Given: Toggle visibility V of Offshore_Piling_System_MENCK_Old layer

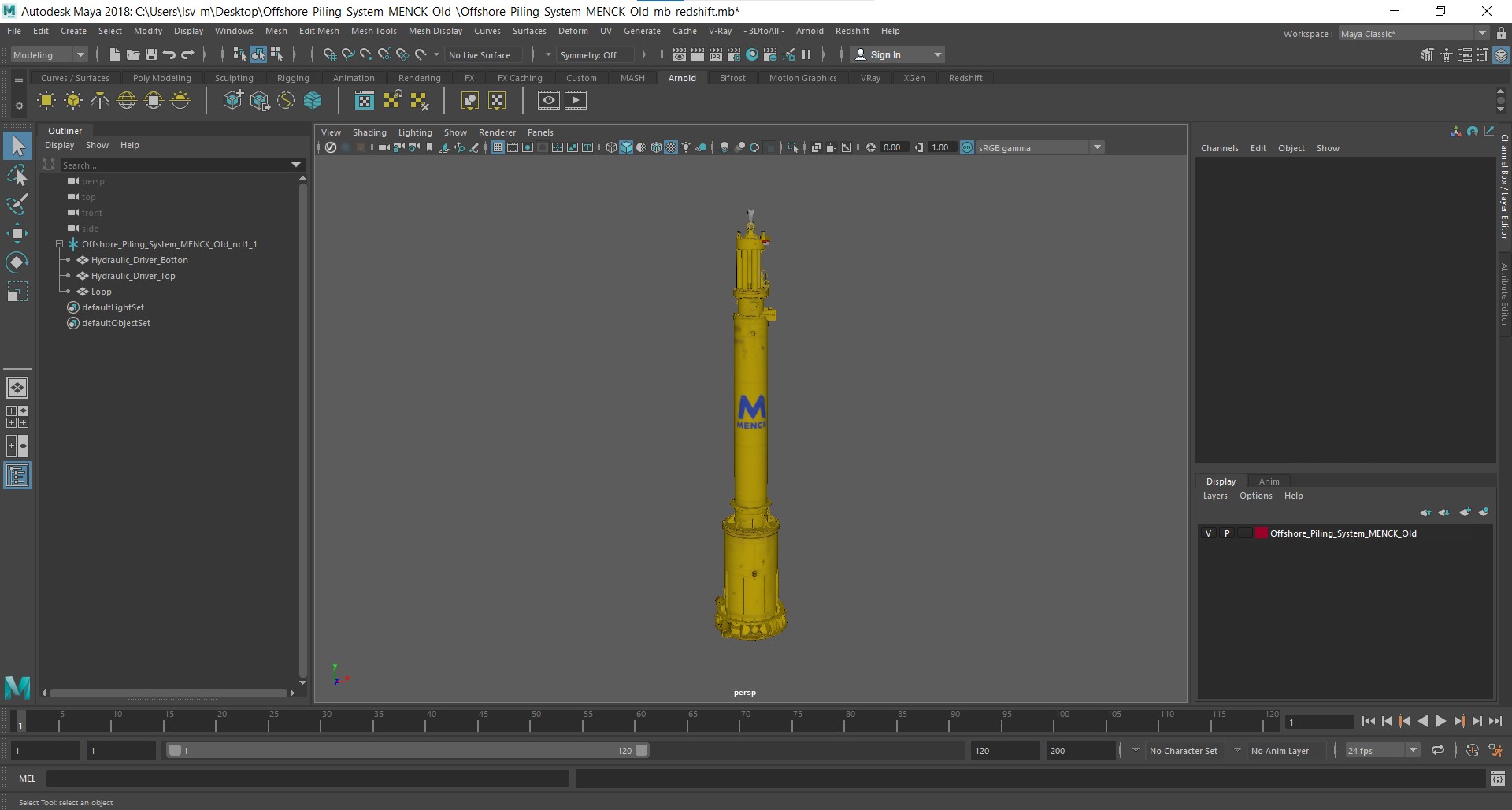Looking at the screenshot, I should 1208,533.
